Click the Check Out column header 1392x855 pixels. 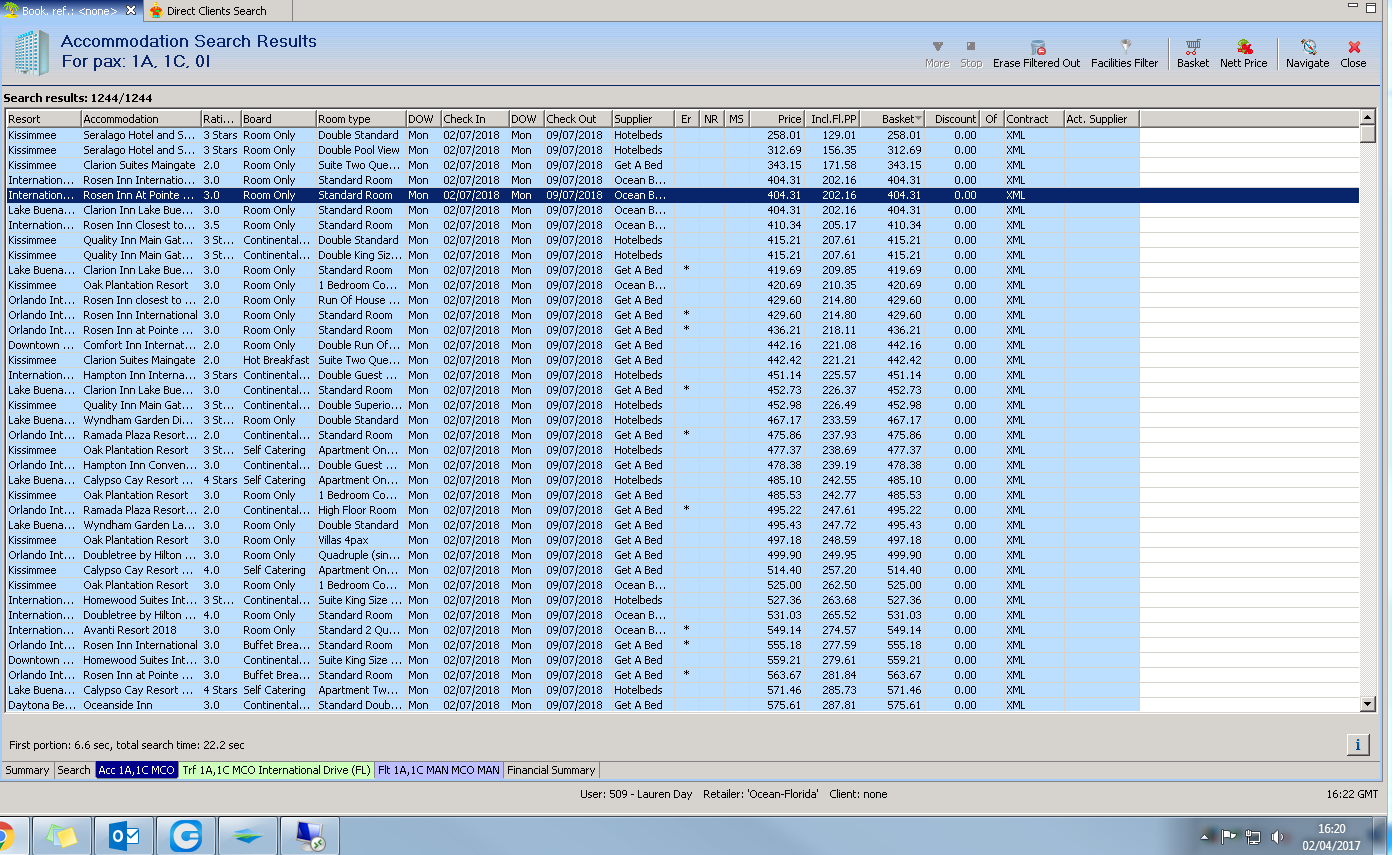point(578,119)
